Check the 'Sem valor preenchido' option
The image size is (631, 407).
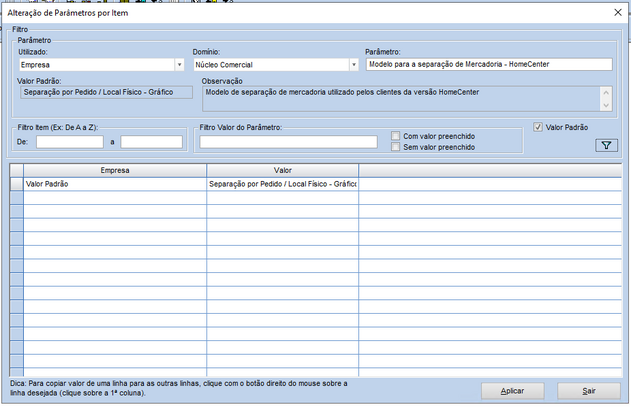point(397,147)
